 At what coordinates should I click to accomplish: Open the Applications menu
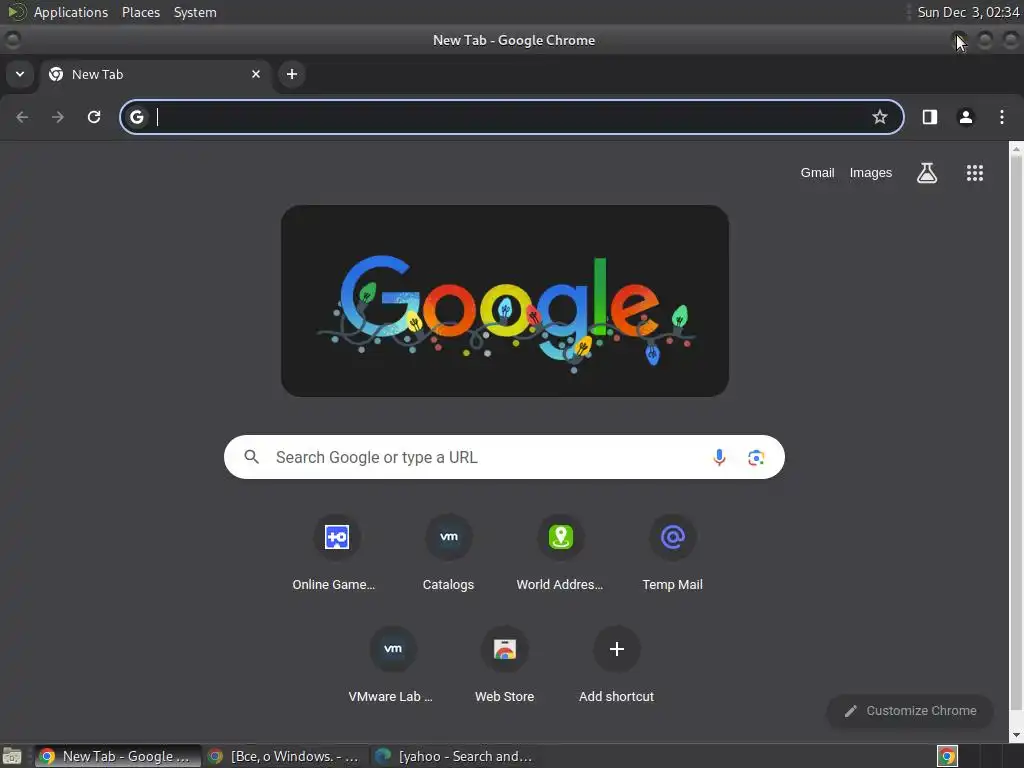click(71, 12)
